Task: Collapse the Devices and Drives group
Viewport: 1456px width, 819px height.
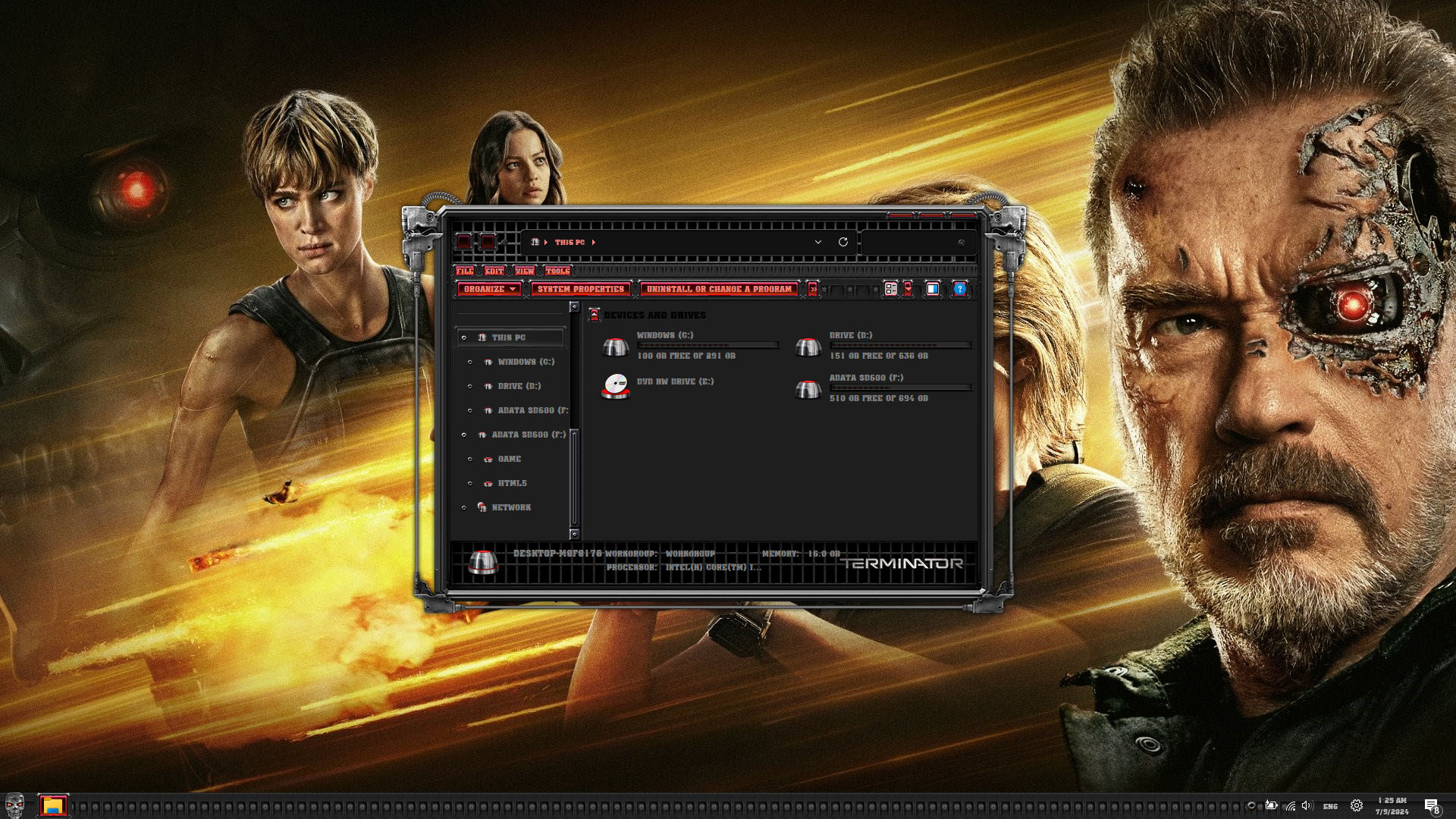Action: pyautogui.click(x=595, y=315)
